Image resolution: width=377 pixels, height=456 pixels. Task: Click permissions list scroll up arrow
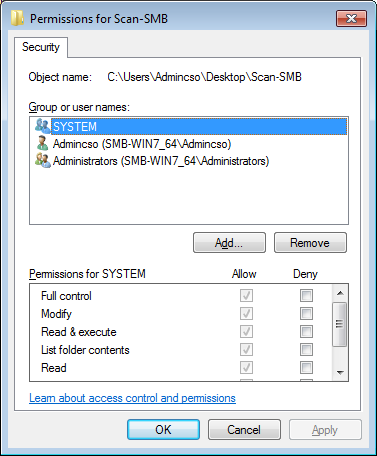(x=340, y=293)
